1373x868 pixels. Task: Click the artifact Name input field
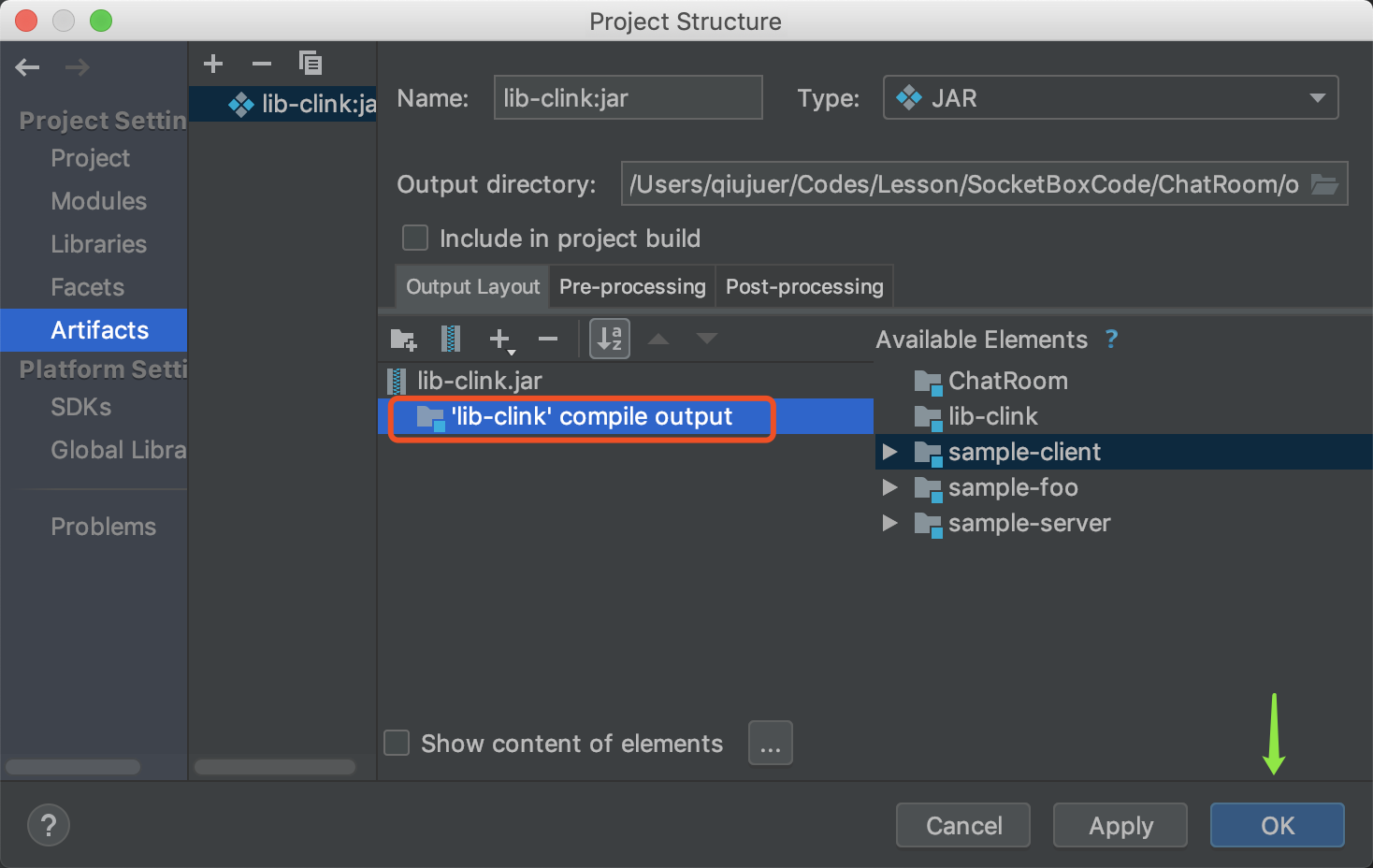628,98
